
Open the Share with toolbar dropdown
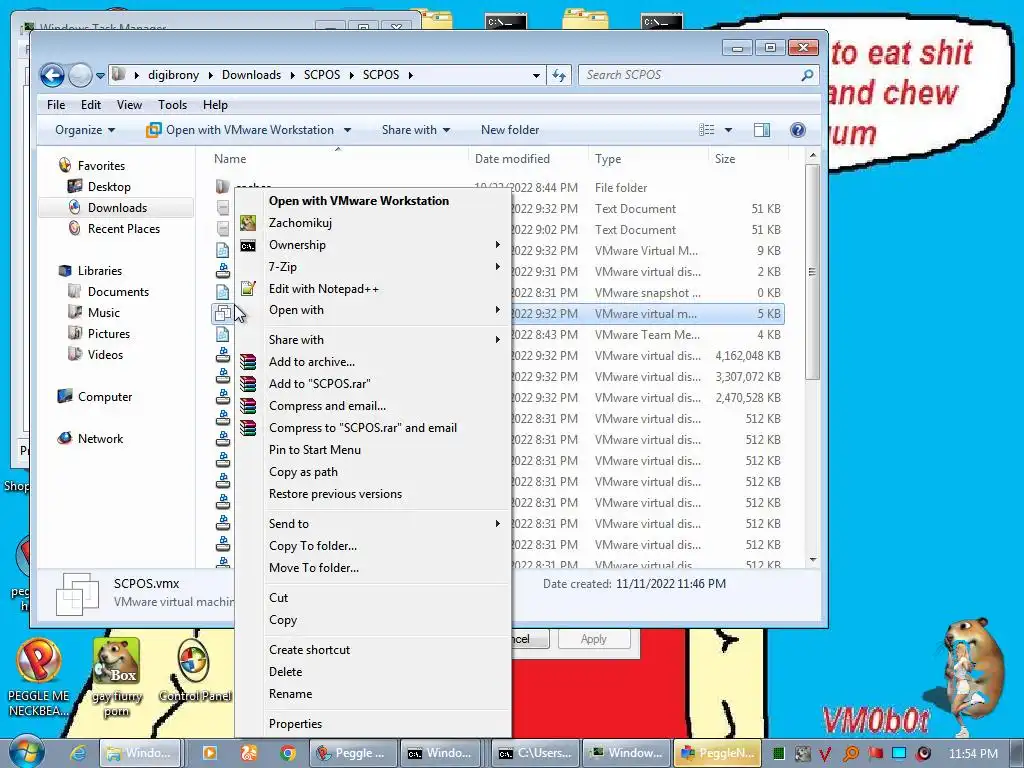pyautogui.click(x=416, y=130)
